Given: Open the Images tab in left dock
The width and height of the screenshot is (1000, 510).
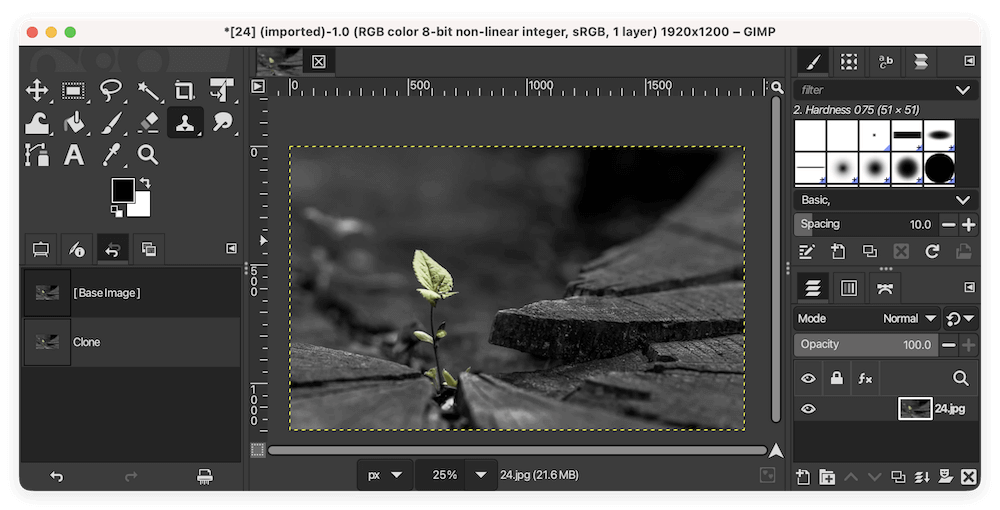Looking at the screenshot, I should (149, 249).
